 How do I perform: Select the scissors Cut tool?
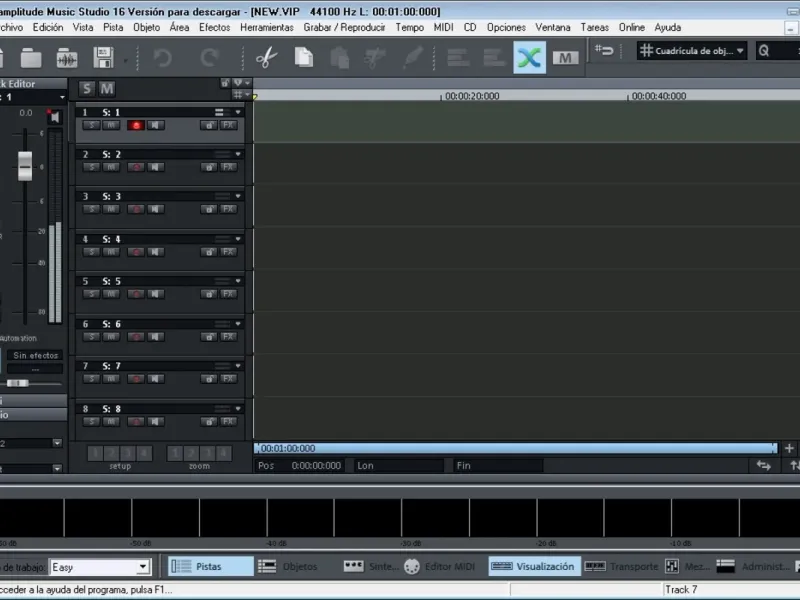point(266,58)
